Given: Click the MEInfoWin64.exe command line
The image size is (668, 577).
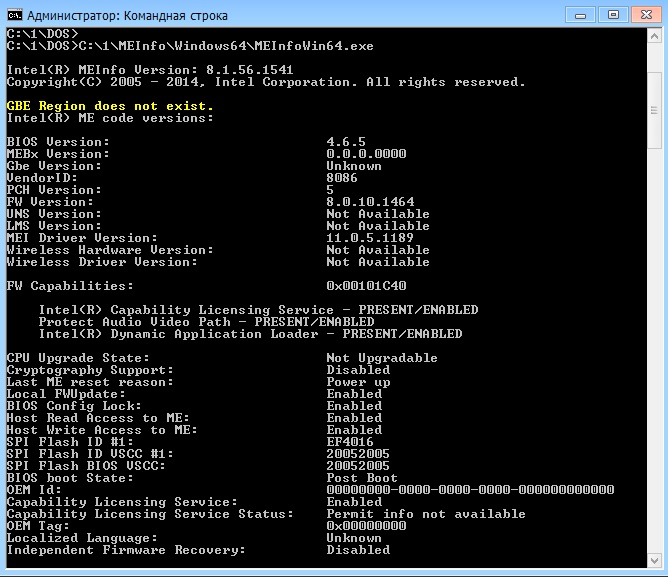Looking at the screenshot, I should coord(190,46).
